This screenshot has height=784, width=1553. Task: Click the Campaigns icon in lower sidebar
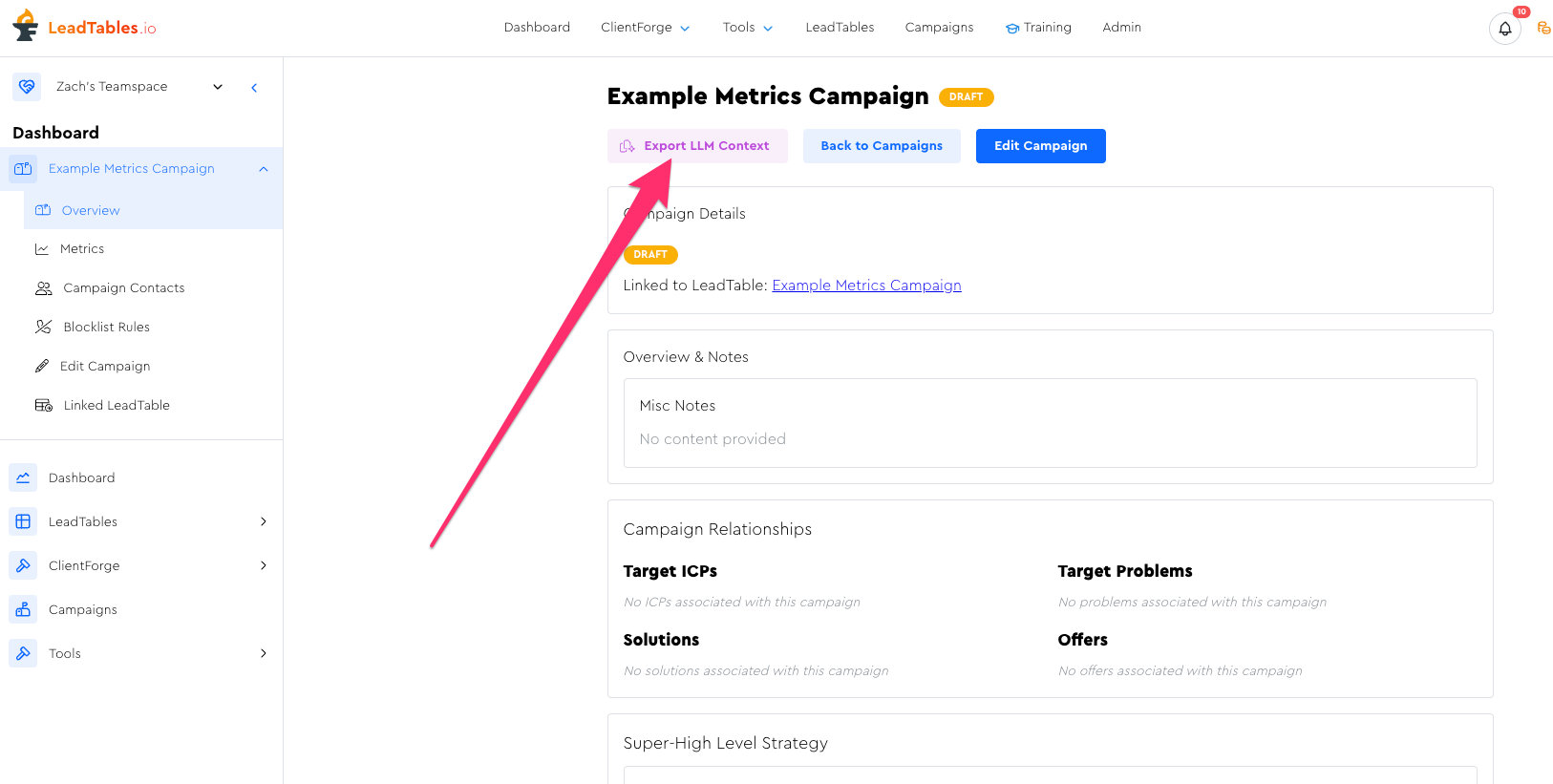(x=24, y=609)
